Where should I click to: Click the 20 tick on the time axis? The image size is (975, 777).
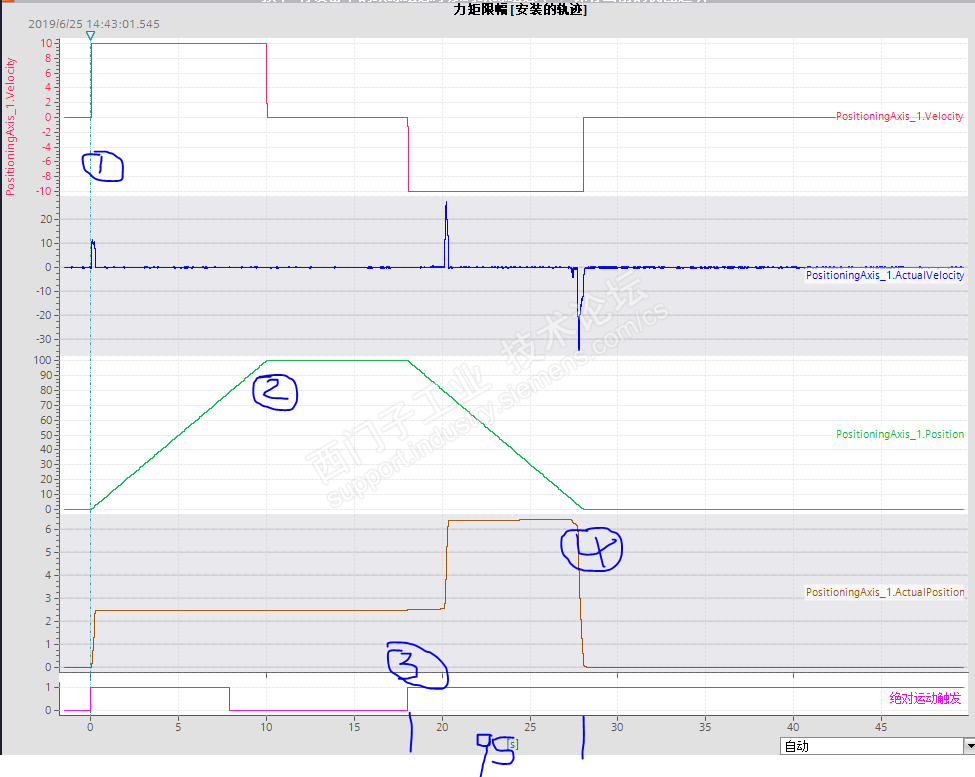(442, 726)
